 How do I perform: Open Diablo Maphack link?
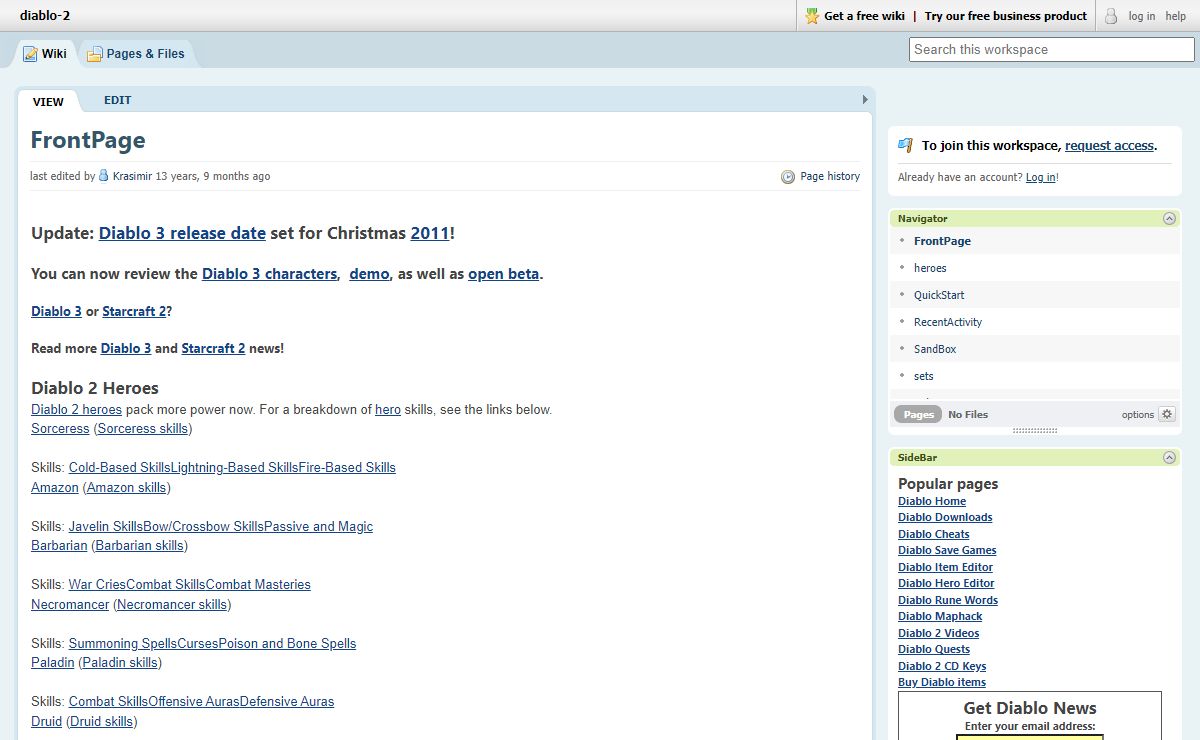(x=940, y=616)
